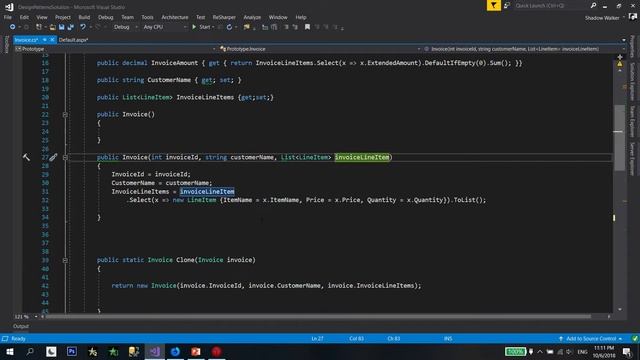
Task: Click the browser Refresh icon in toolbar
Action: pyautogui.click(x=229, y=27)
